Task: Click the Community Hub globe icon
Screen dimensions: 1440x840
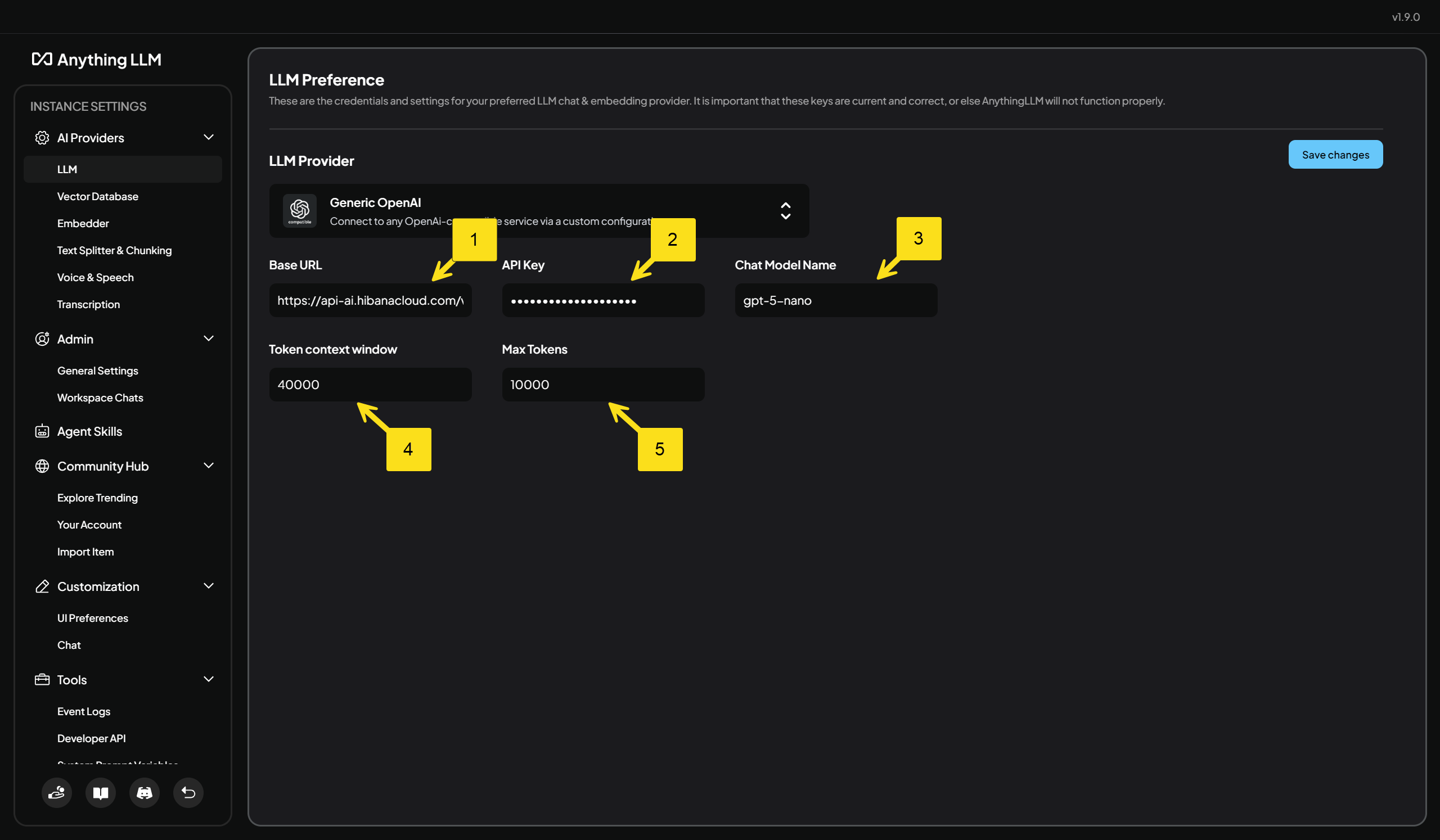Action: point(42,466)
